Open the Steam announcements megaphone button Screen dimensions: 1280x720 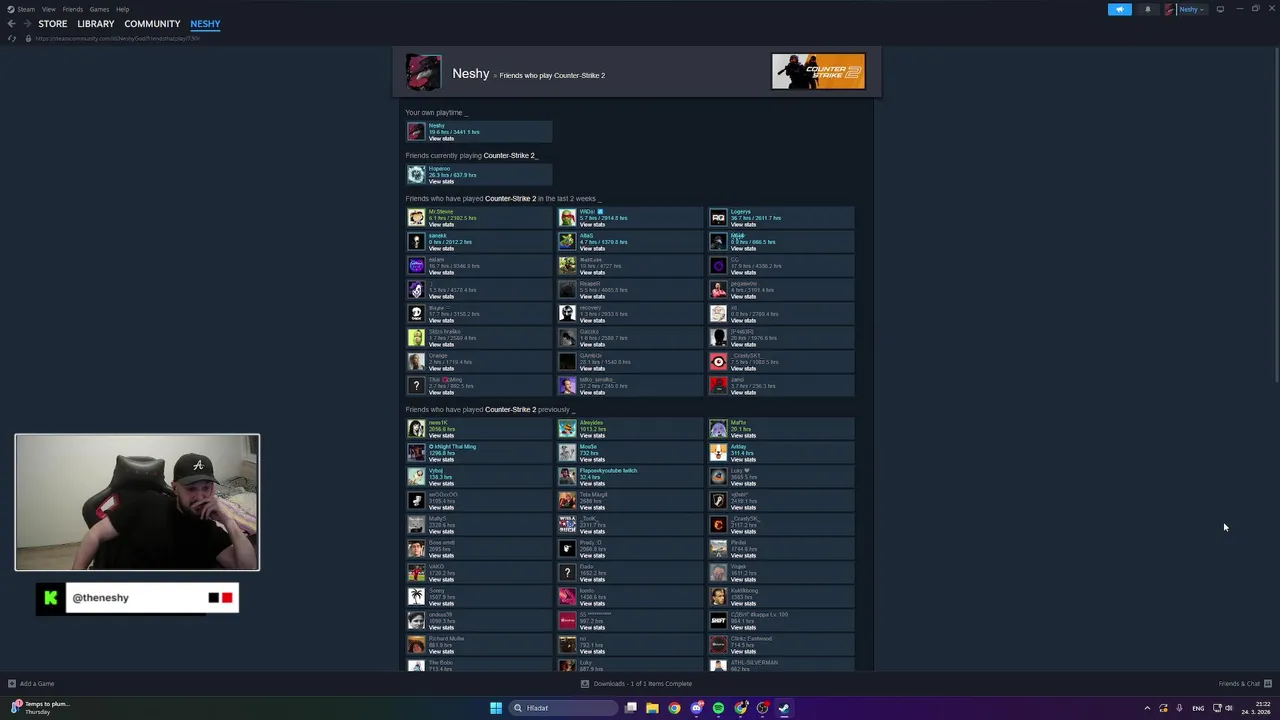click(1119, 9)
